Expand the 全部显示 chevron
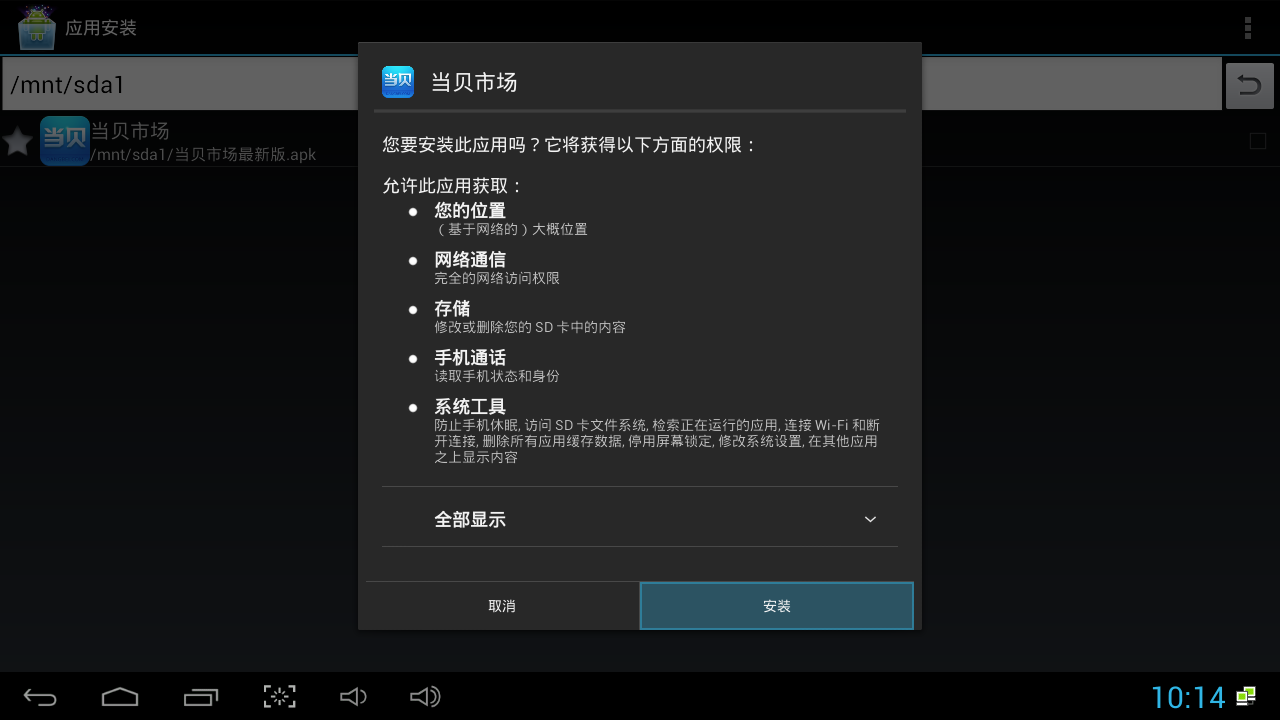The height and width of the screenshot is (720, 1280). coord(870,519)
